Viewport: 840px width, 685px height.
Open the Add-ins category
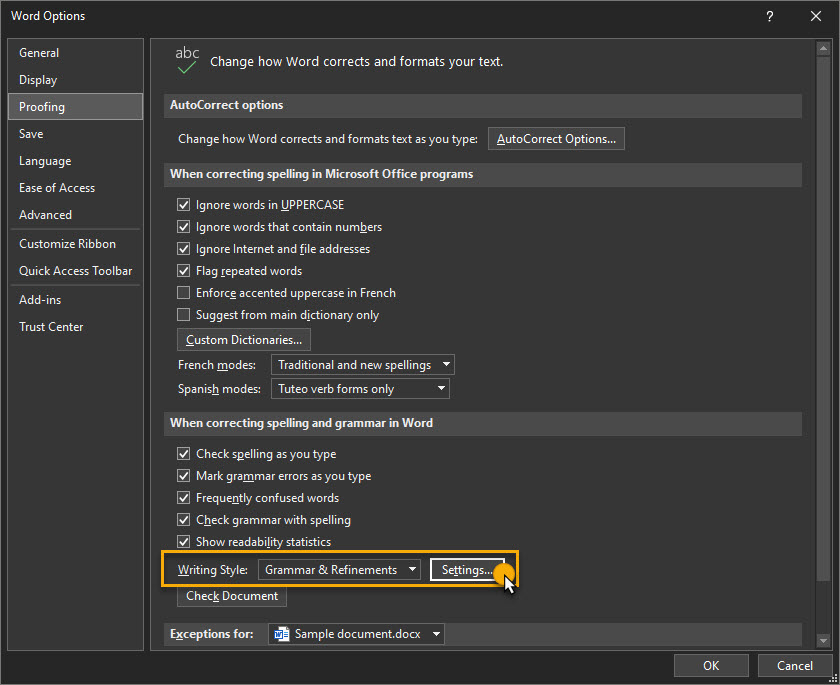pyautogui.click(x=76, y=300)
